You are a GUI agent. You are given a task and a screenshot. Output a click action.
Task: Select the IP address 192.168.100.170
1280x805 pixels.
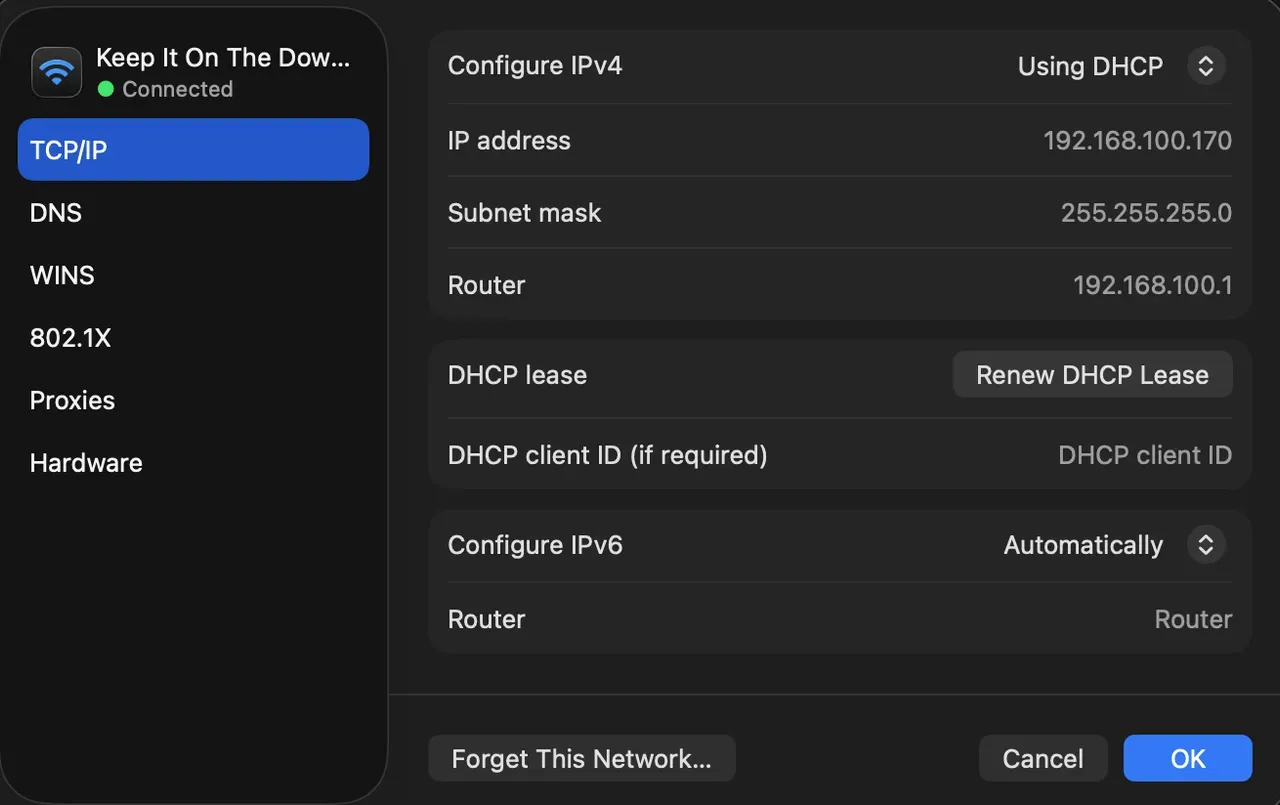(1137, 140)
